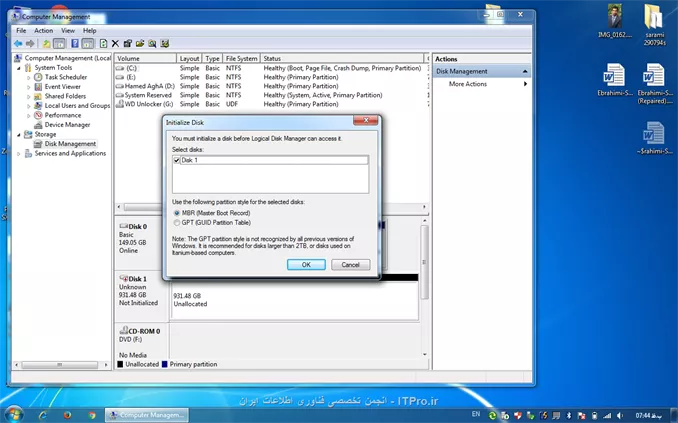This screenshot has height=423, width=678.
Task: Click the Open folder toolbar icon
Action: [x=140, y=44]
